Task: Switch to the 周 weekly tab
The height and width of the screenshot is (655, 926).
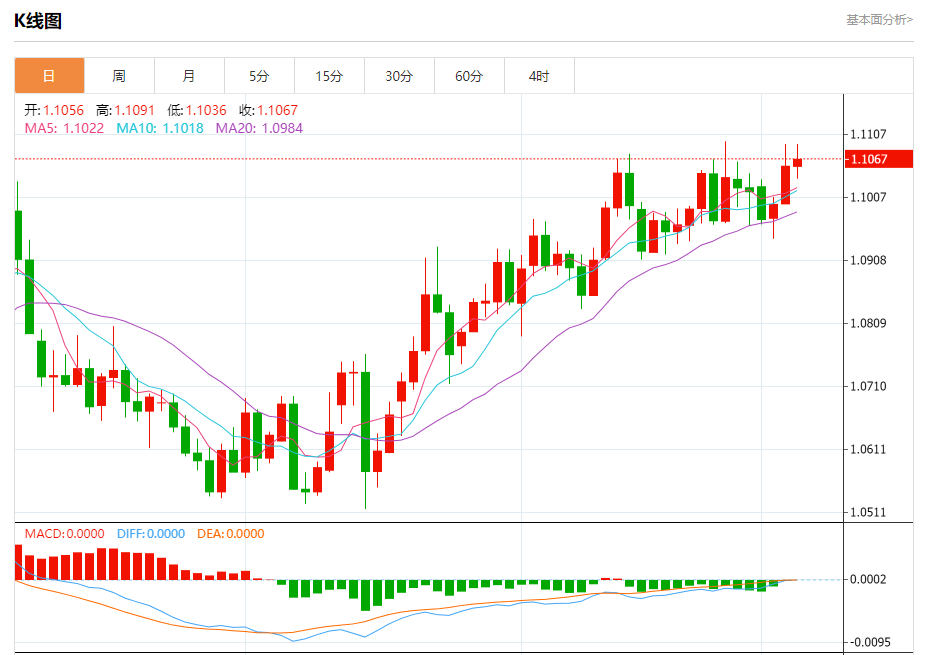Action: tap(119, 76)
